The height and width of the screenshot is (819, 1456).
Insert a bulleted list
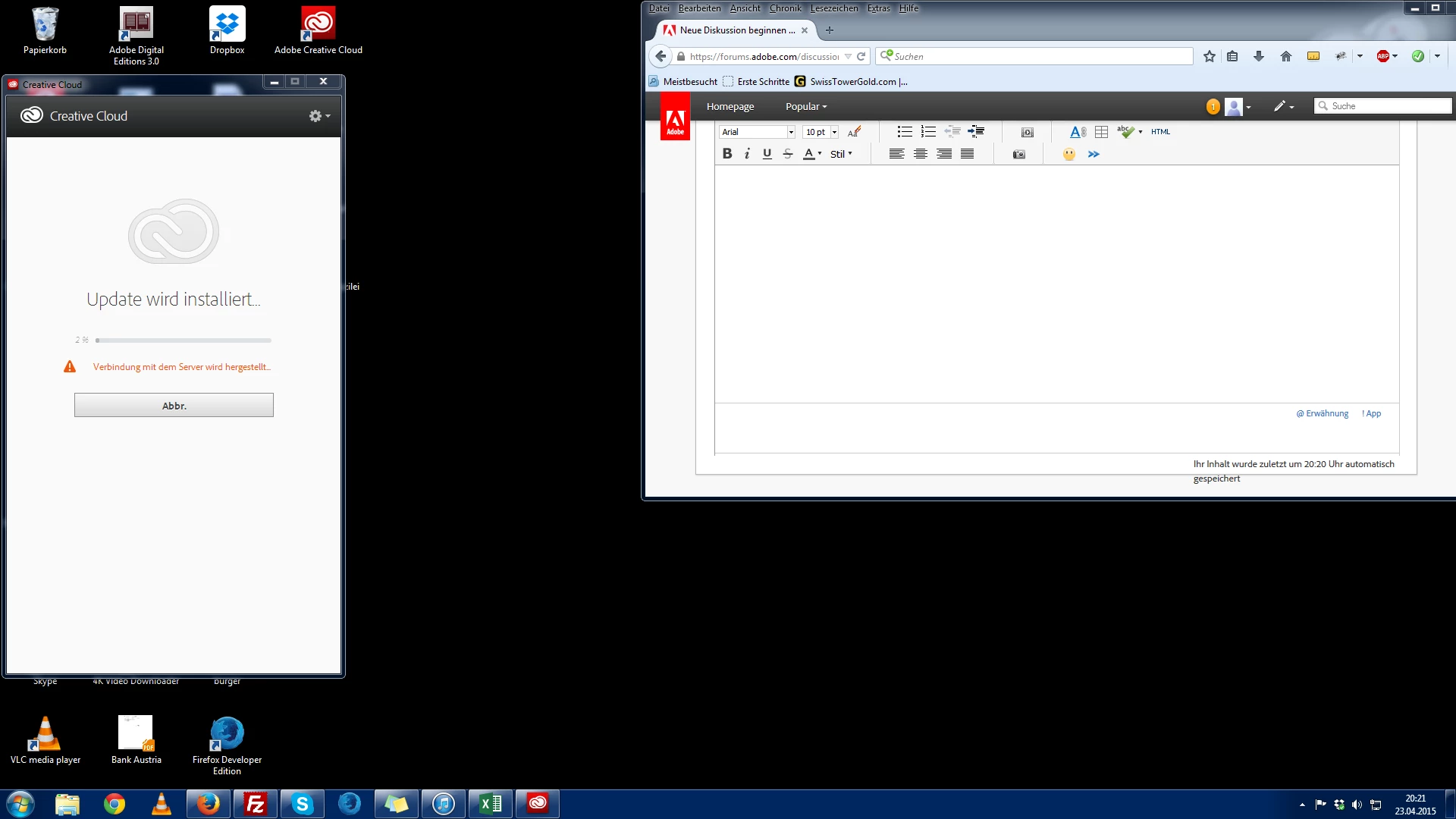click(904, 132)
